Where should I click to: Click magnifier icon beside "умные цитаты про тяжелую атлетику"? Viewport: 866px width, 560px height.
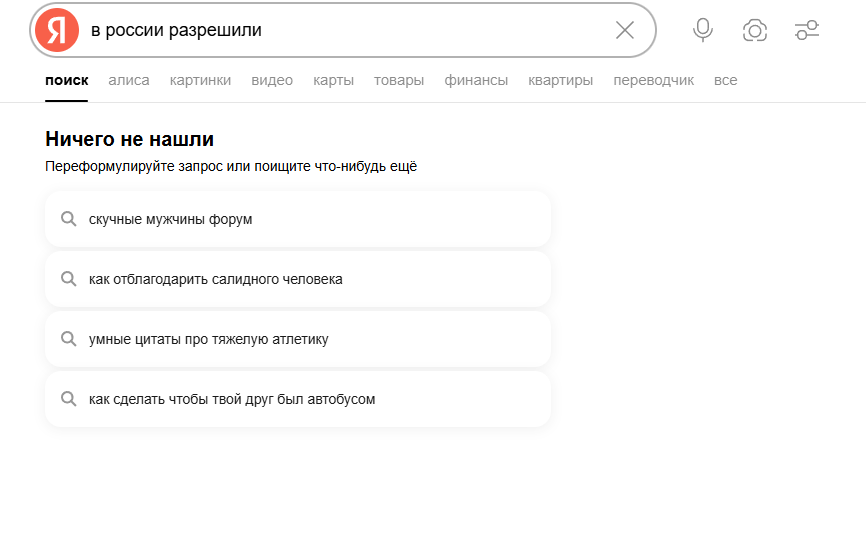click(69, 339)
